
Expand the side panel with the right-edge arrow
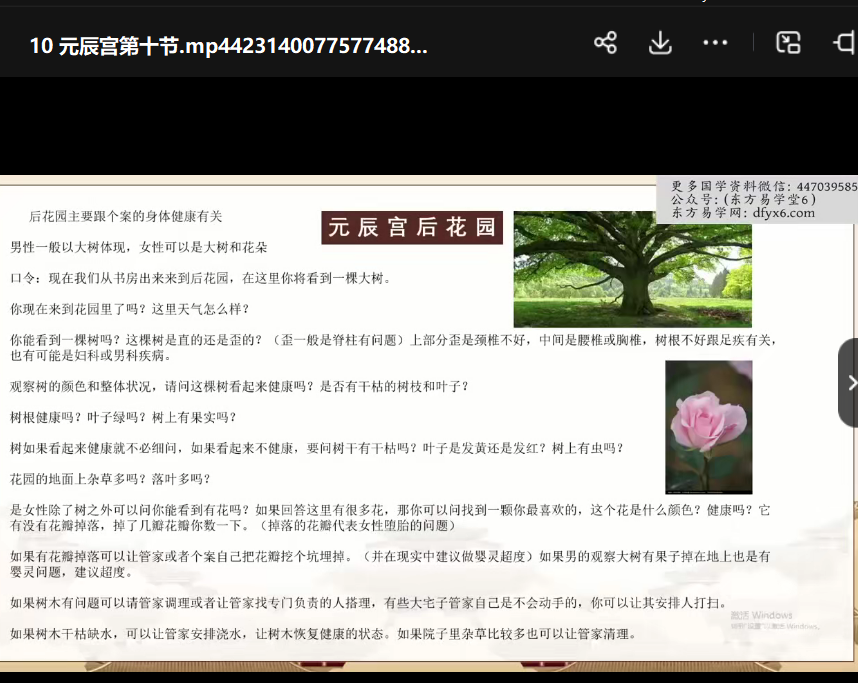tap(849, 383)
